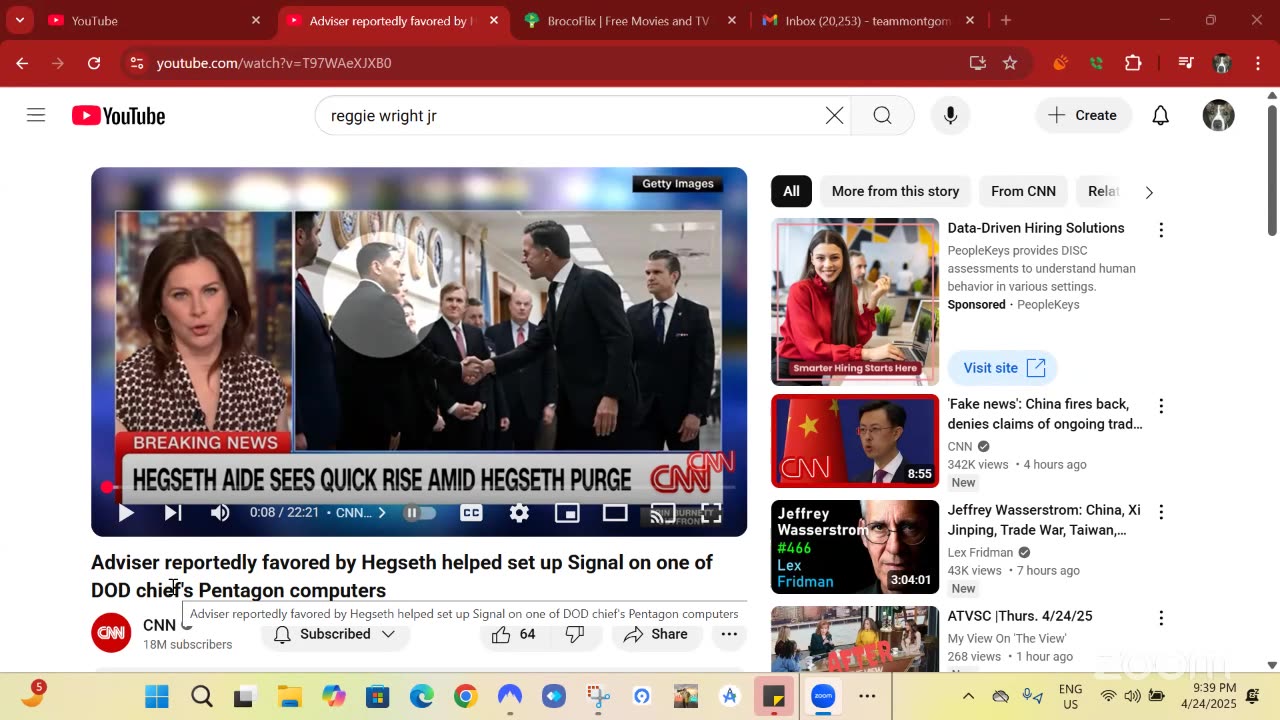Reload the page
This screenshot has height=720, width=1280.
(x=94, y=63)
